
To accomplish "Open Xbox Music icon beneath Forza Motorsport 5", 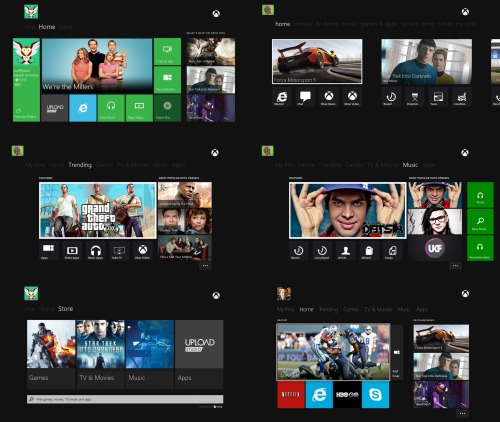I will [329, 97].
